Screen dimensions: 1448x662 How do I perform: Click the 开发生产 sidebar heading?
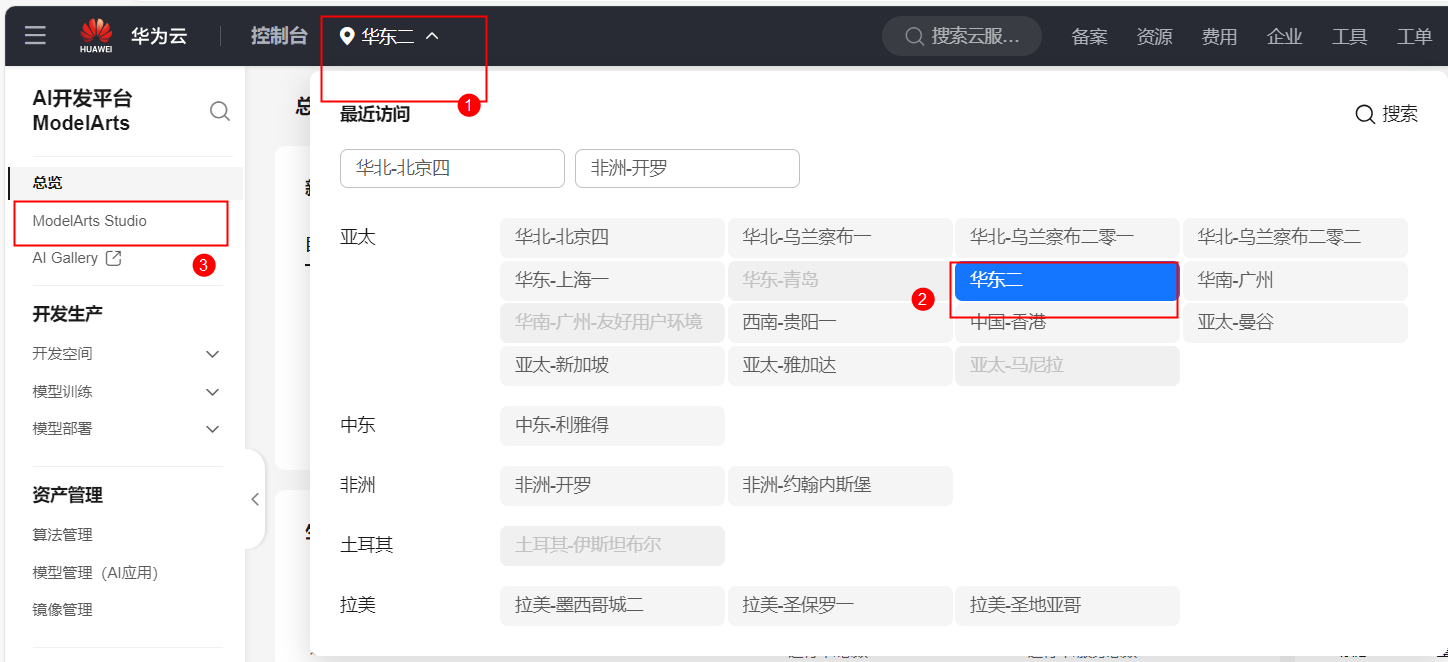(x=67, y=314)
